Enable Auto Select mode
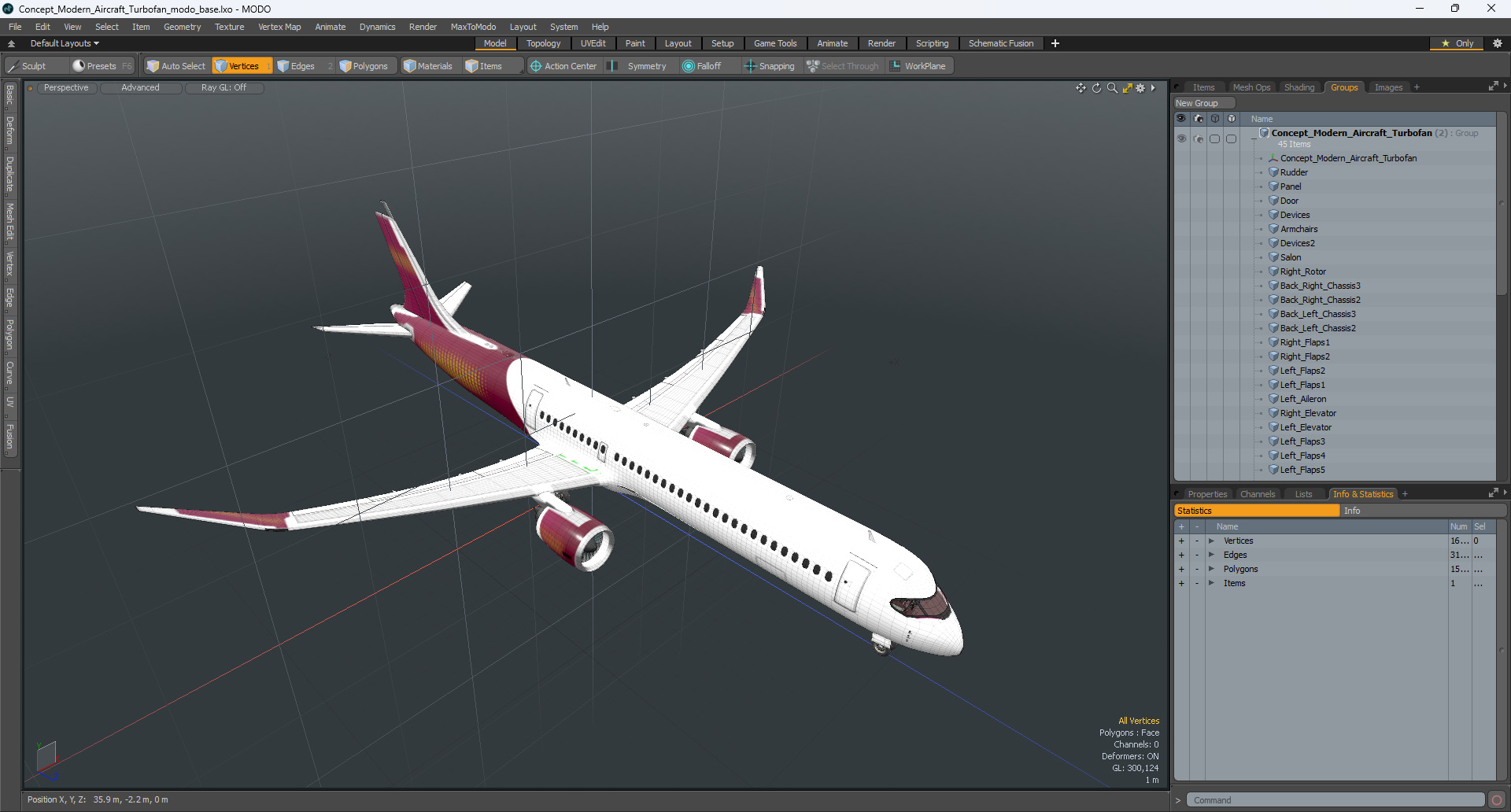1511x812 pixels. pyautogui.click(x=175, y=66)
